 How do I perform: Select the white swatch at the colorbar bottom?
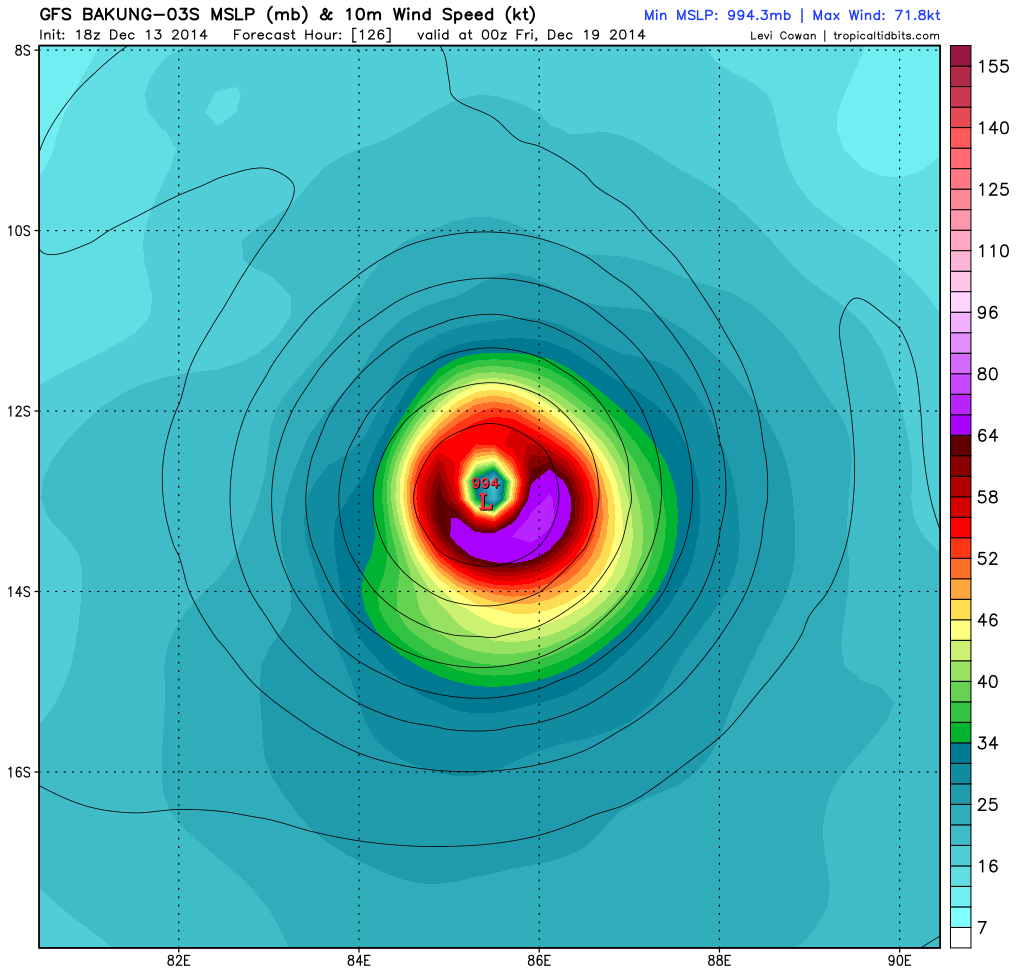tap(961, 937)
